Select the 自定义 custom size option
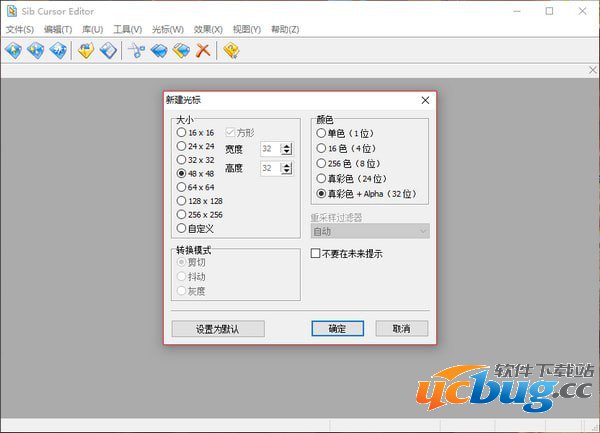This screenshot has height=433, width=600. click(195, 229)
